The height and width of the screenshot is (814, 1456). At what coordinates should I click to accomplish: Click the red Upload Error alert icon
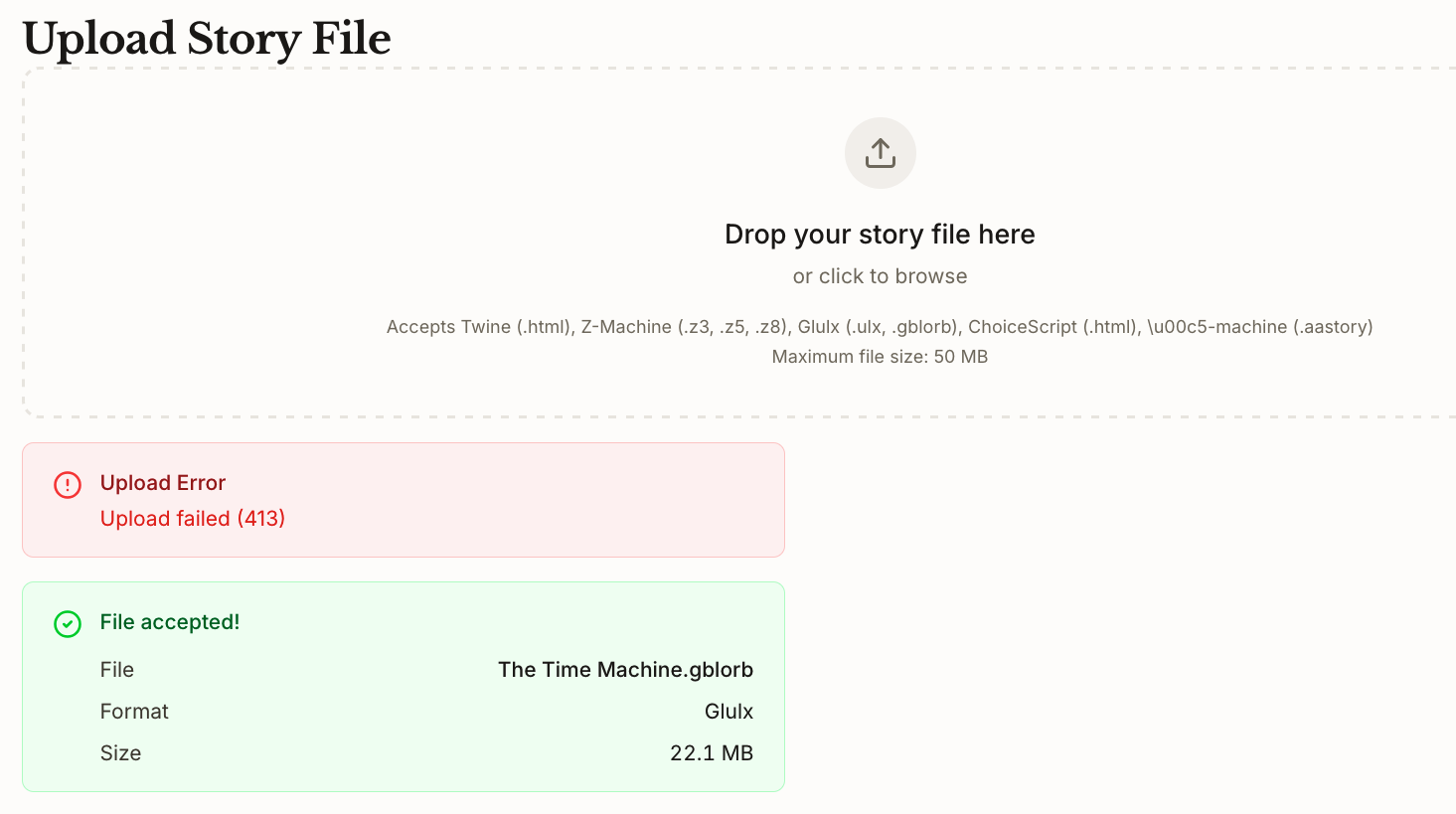(68, 484)
